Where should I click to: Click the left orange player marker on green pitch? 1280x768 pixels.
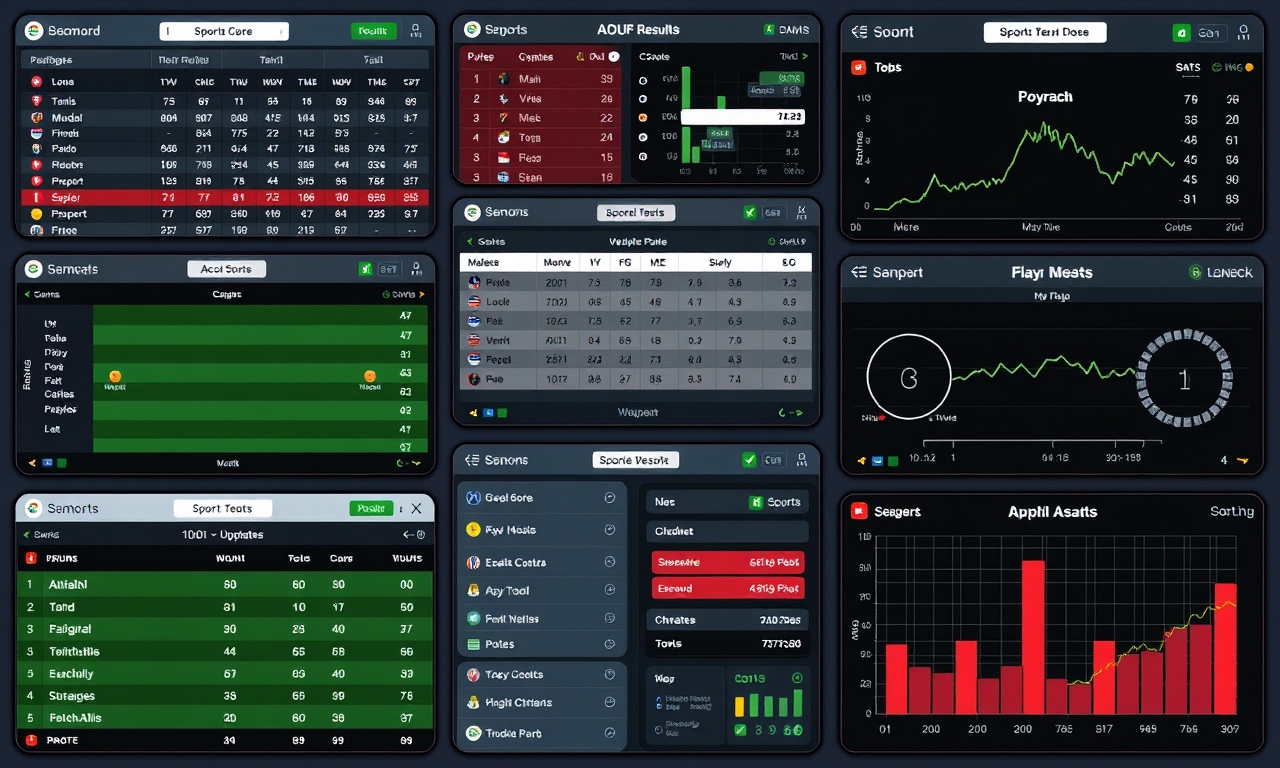114,376
